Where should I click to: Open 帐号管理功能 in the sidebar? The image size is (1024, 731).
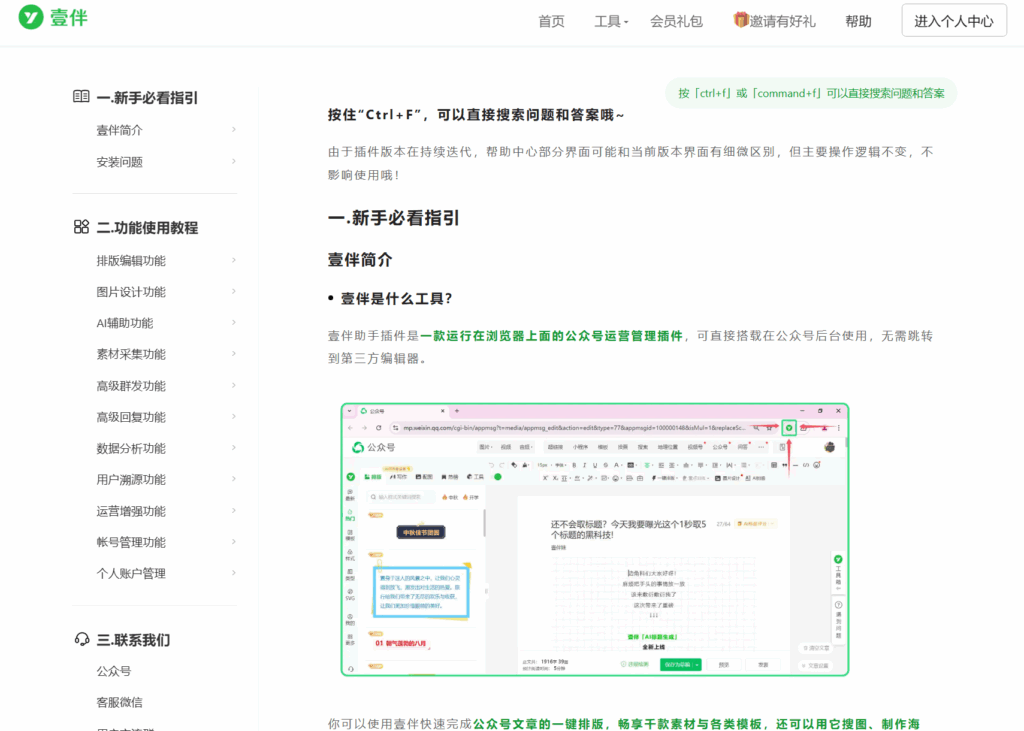(131, 542)
